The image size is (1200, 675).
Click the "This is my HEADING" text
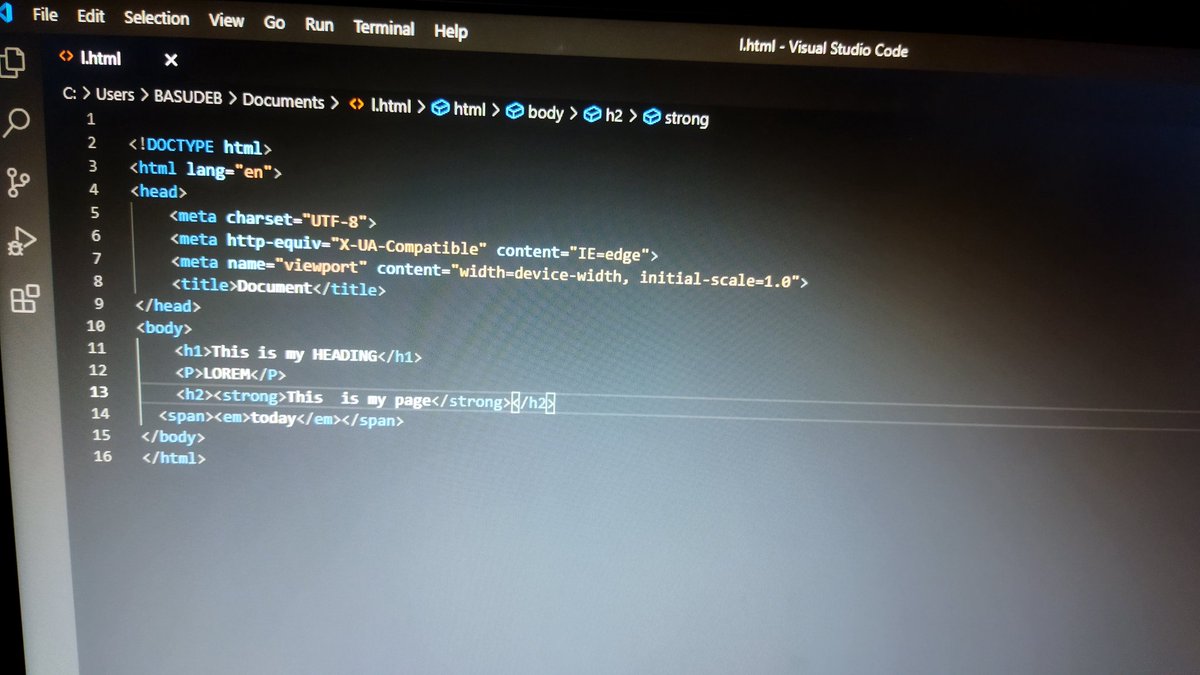pyautogui.click(x=293, y=353)
